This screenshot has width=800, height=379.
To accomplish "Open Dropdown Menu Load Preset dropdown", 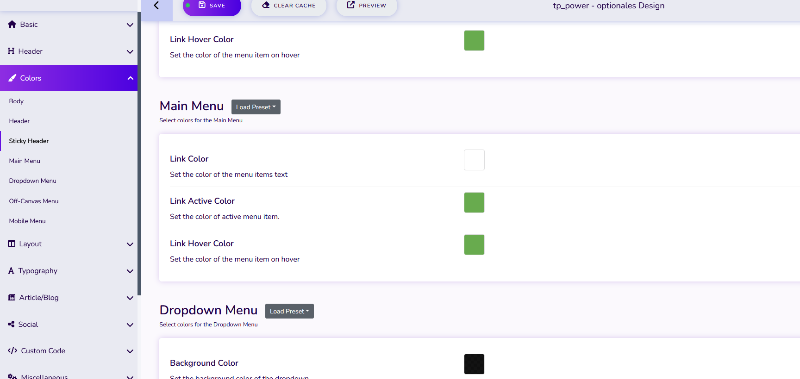I will tap(289, 311).
